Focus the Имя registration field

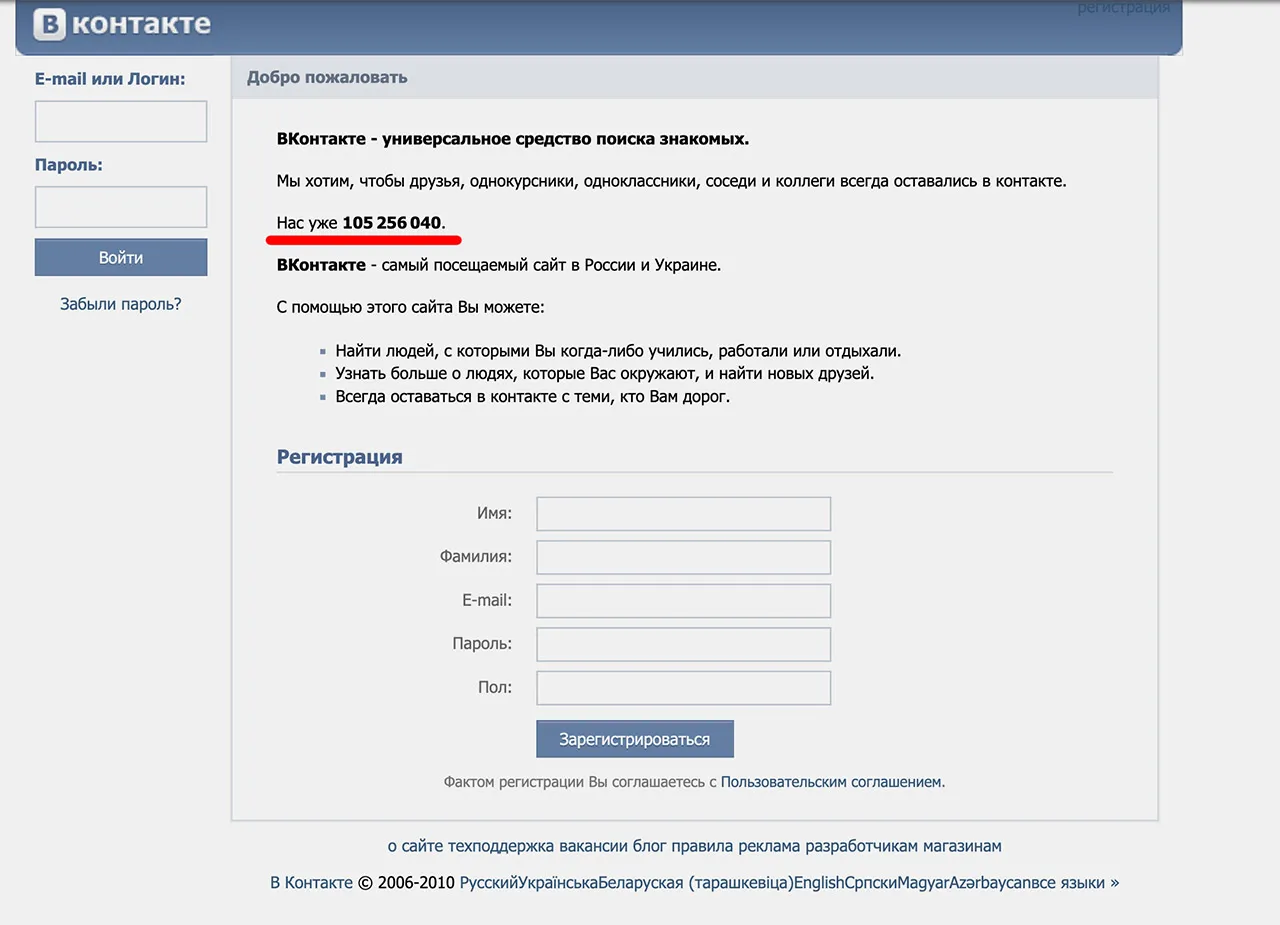click(684, 513)
